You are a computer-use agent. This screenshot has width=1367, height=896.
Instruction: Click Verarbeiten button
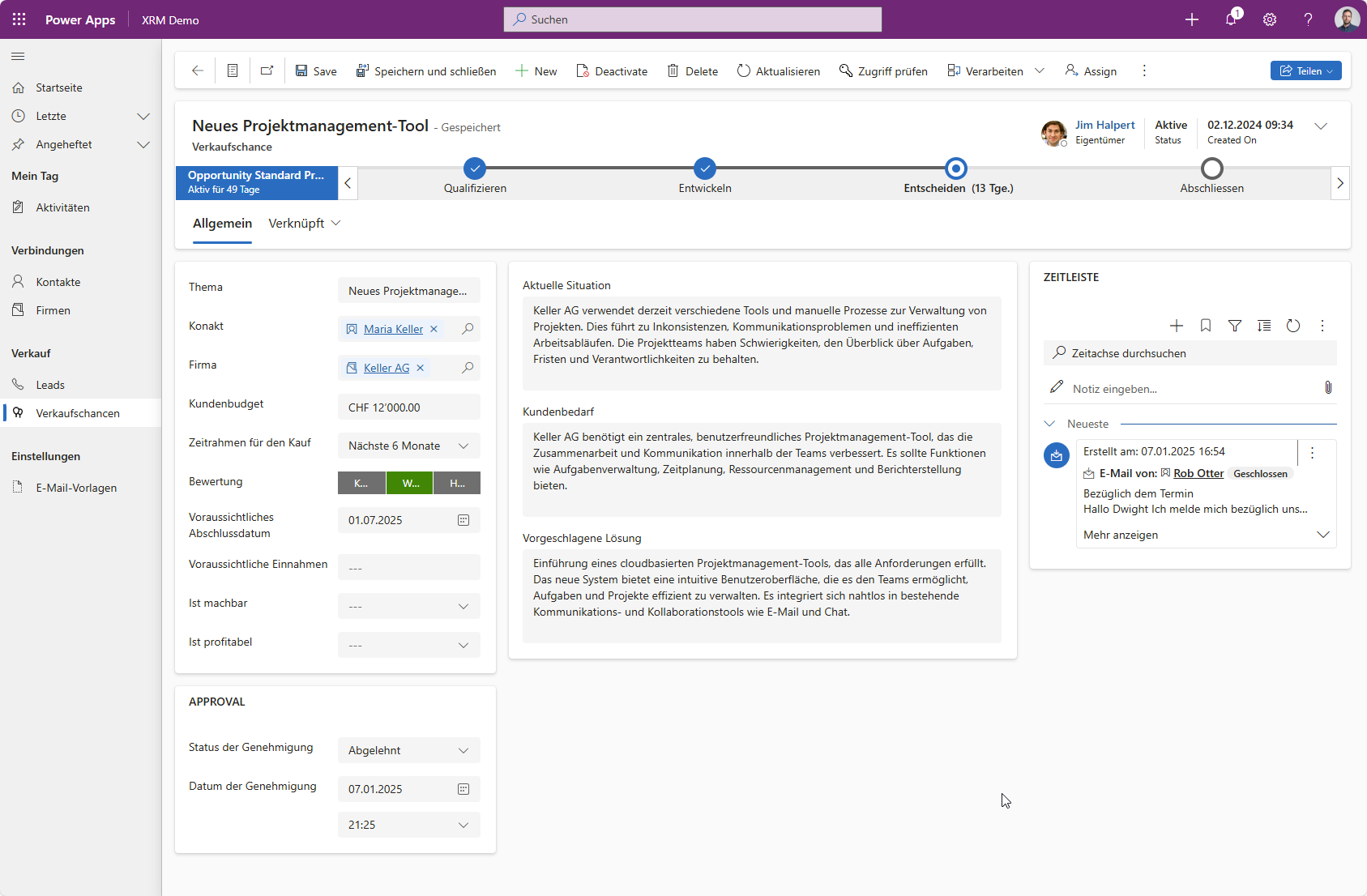coord(985,71)
